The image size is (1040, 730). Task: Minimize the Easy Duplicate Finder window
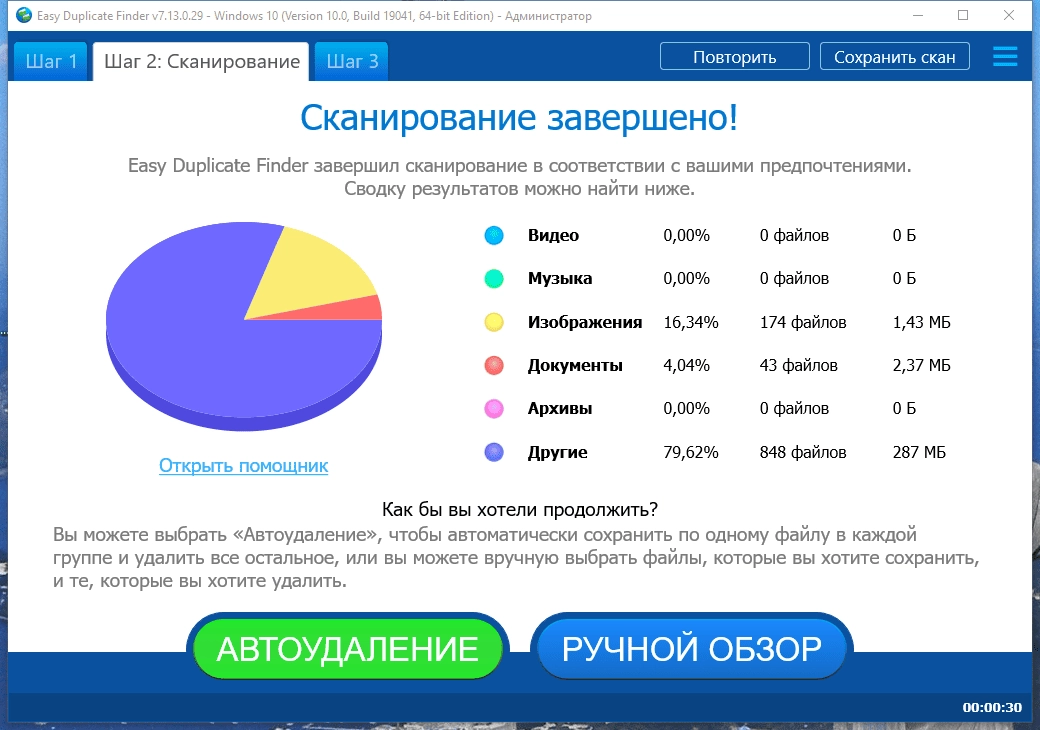[x=918, y=15]
